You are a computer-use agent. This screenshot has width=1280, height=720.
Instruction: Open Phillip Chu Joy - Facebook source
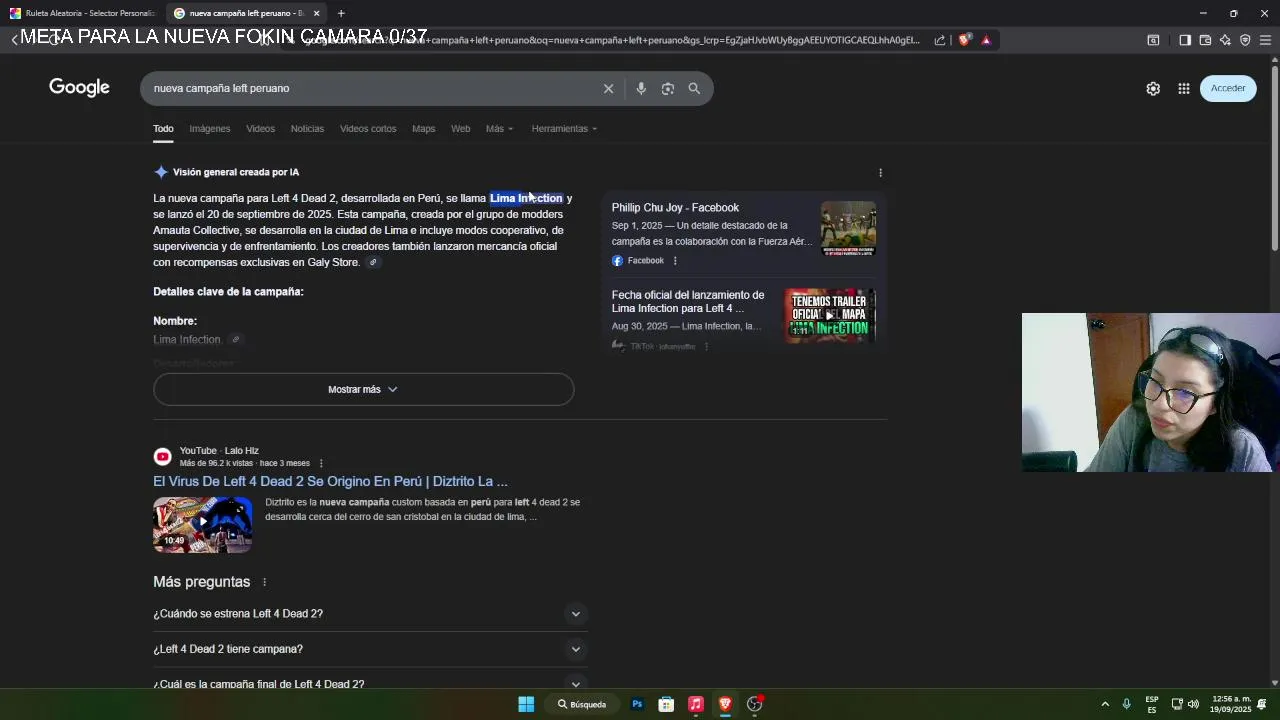pyautogui.click(x=675, y=208)
